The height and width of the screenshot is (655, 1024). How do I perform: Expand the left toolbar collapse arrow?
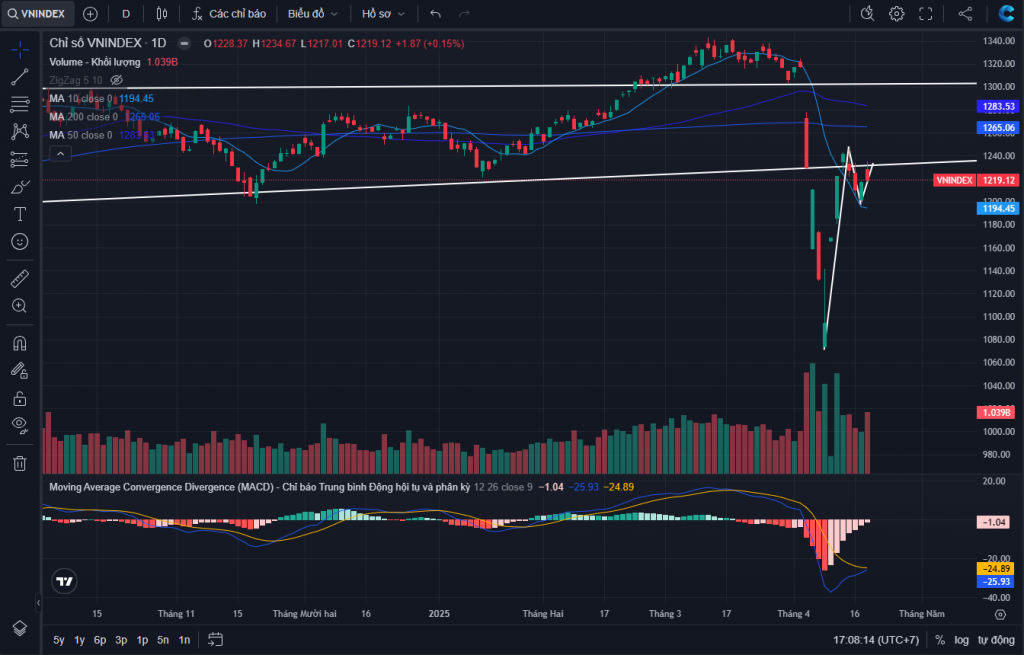point(38,603)
